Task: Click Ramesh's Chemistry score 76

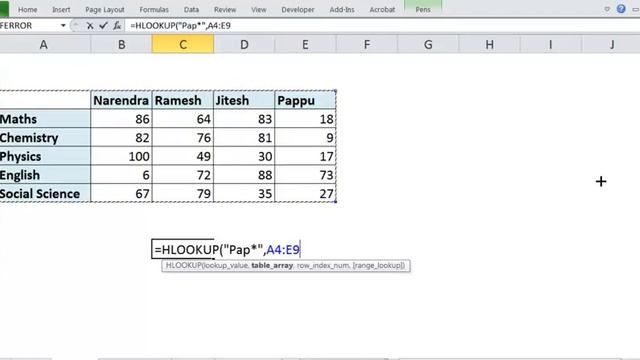Action: pyautogui.click(x=183, y=138)
